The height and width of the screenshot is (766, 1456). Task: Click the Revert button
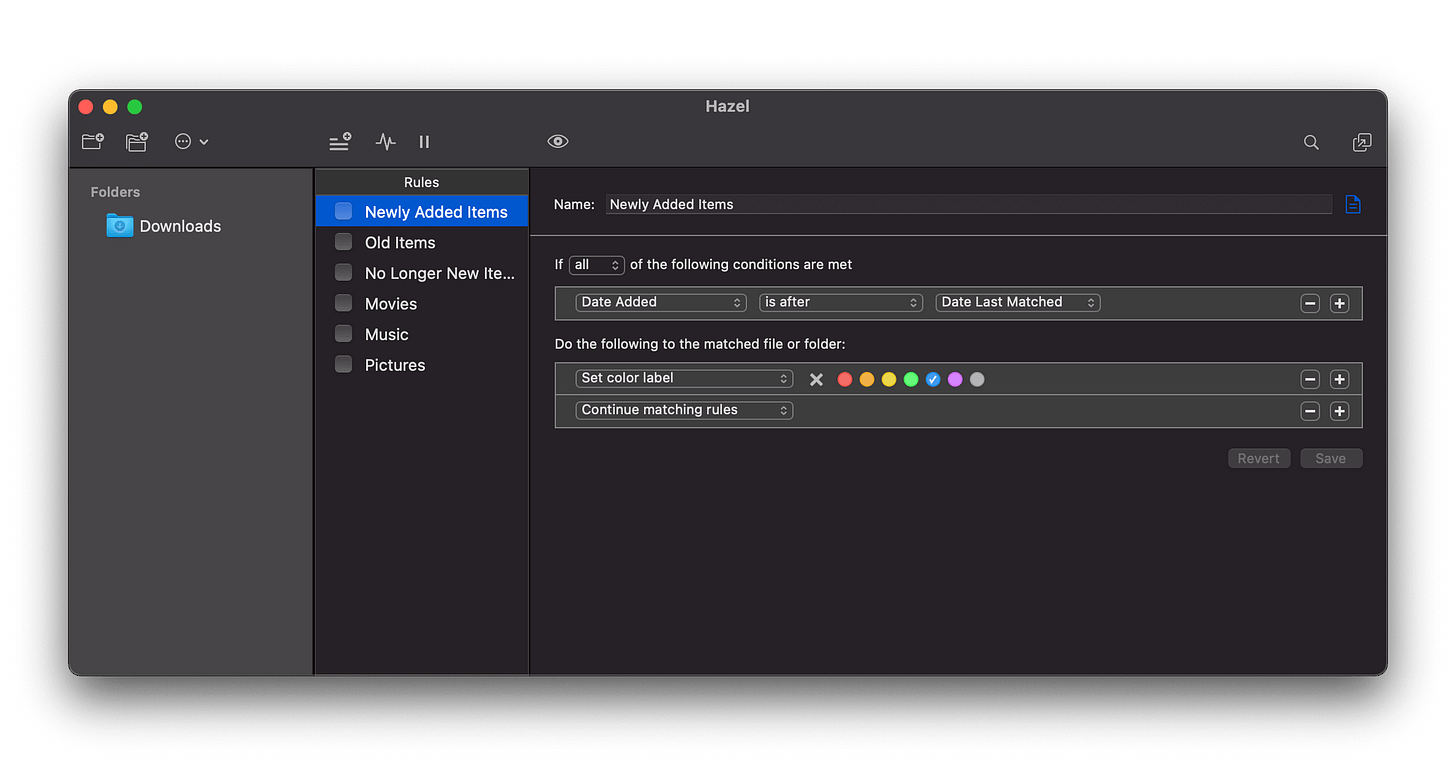pyautogui.click(x=1258, y=458)
